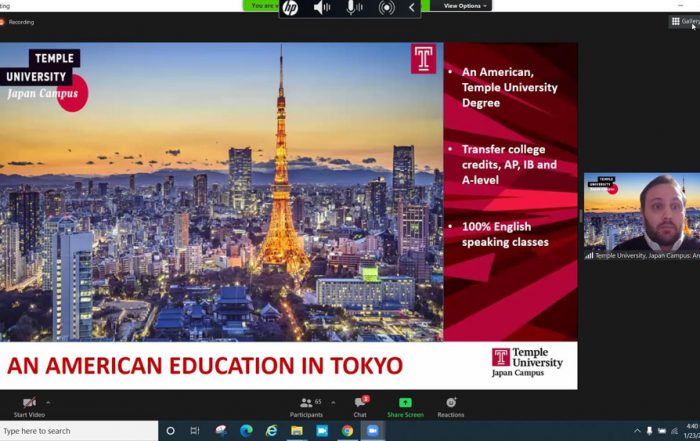Open the Chat panel

pyautogui.click(x=360, y=408)
